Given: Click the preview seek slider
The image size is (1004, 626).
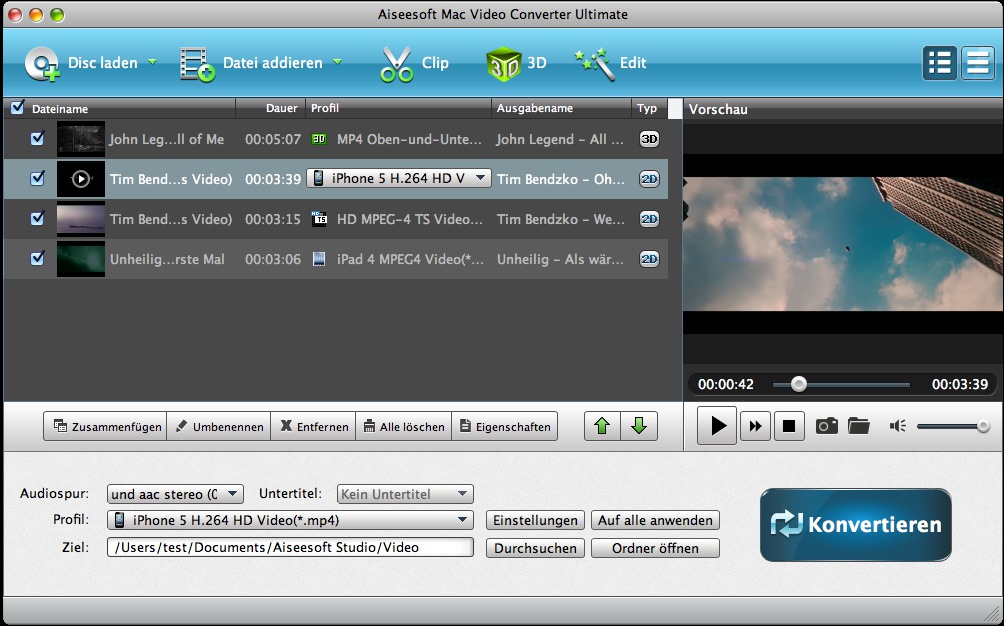Looking at the screenshot, I should (841, 384).
